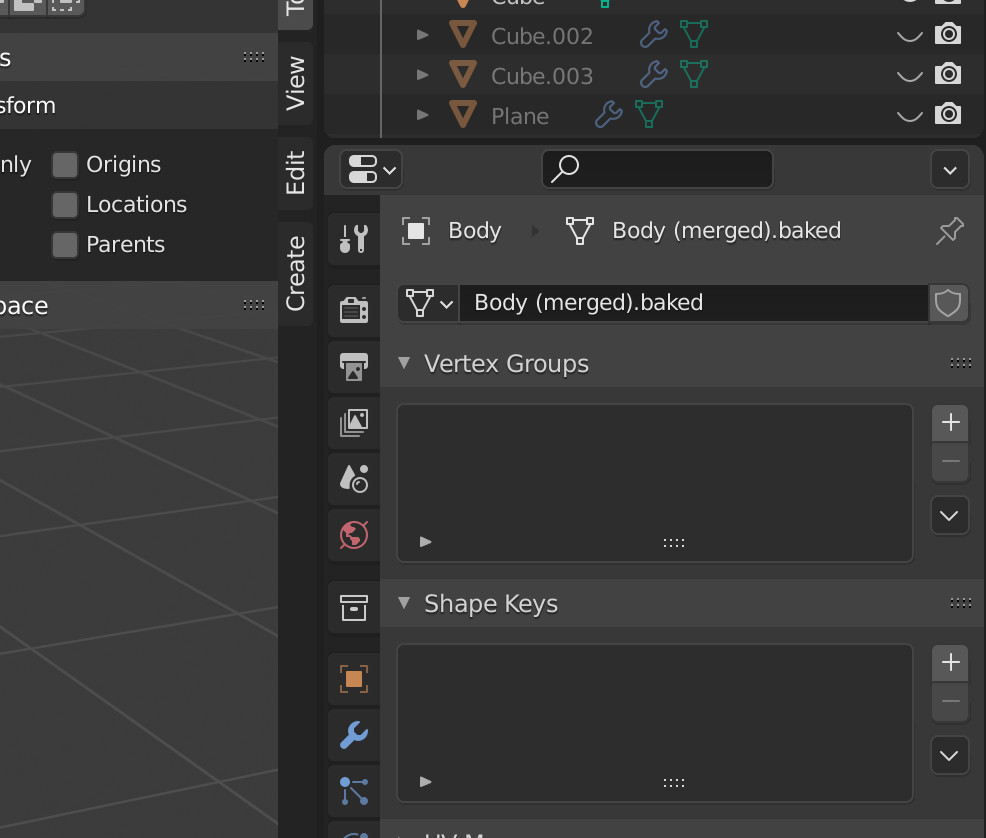Select Cube.003 in the outliner
The height and width of the screenshot is (838, 986).
coord(542,76)
